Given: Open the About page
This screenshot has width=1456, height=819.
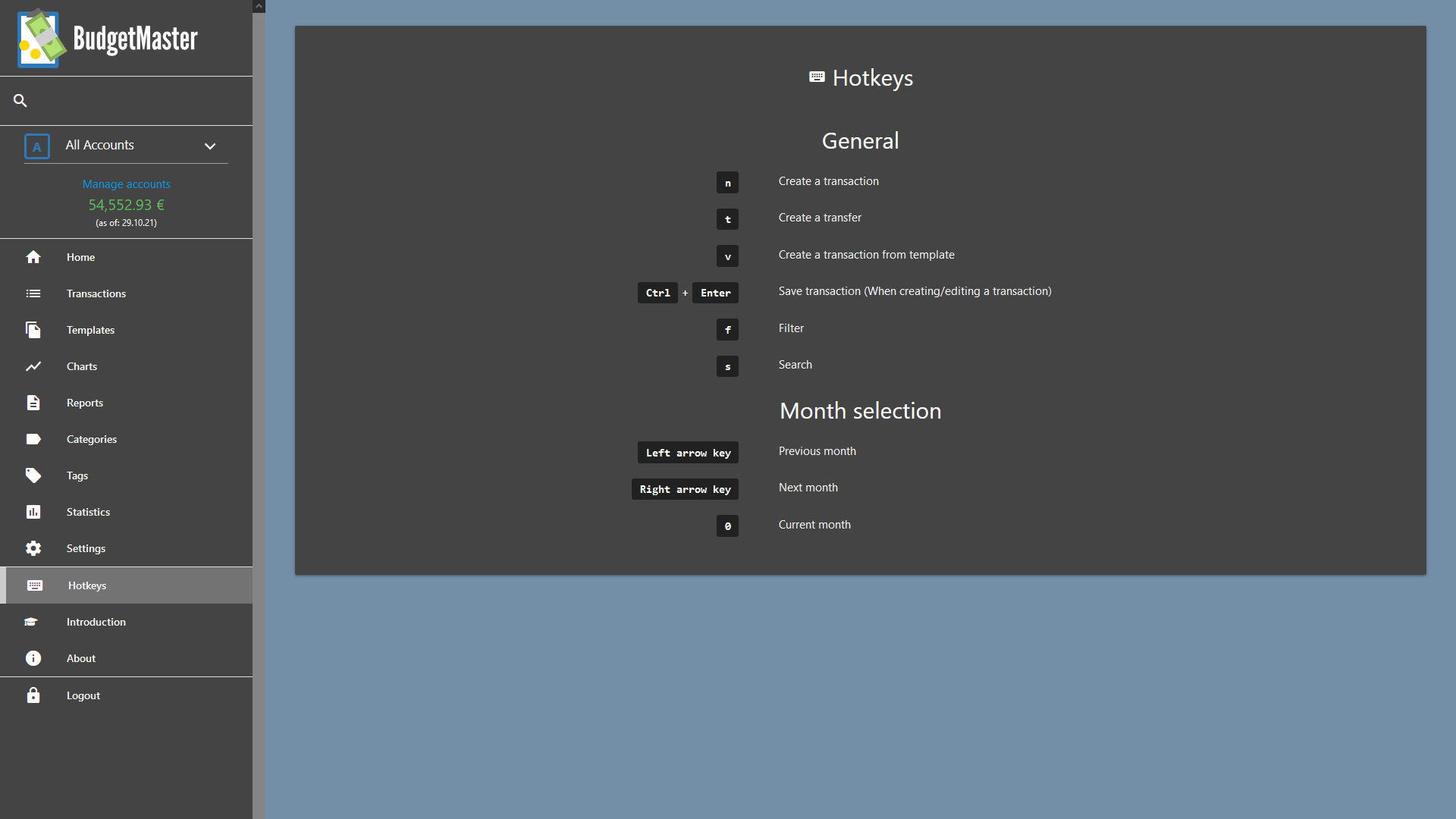Looking at the screenshot, I should [x=126, y=658].
